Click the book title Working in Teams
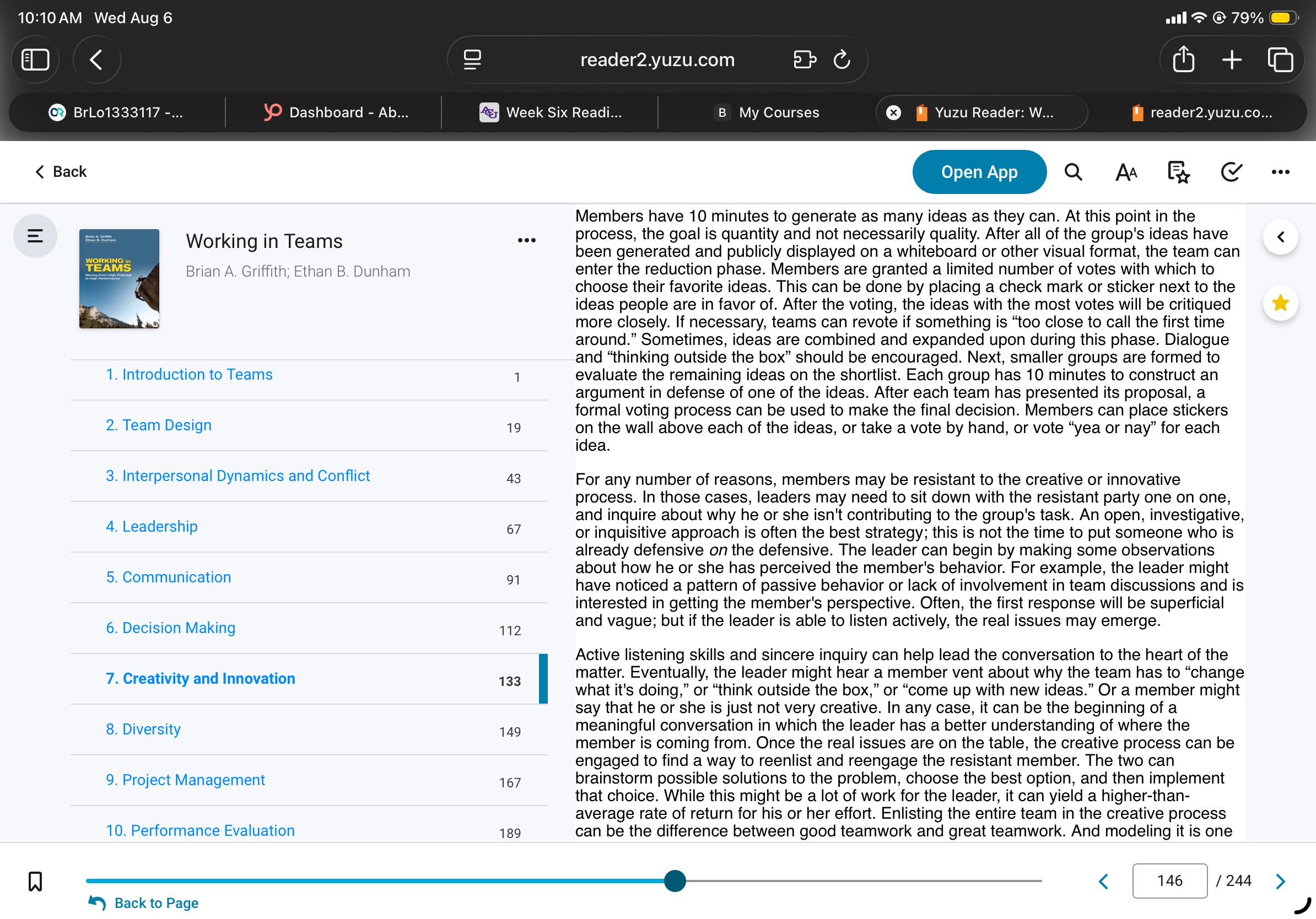 click(263, 241)
